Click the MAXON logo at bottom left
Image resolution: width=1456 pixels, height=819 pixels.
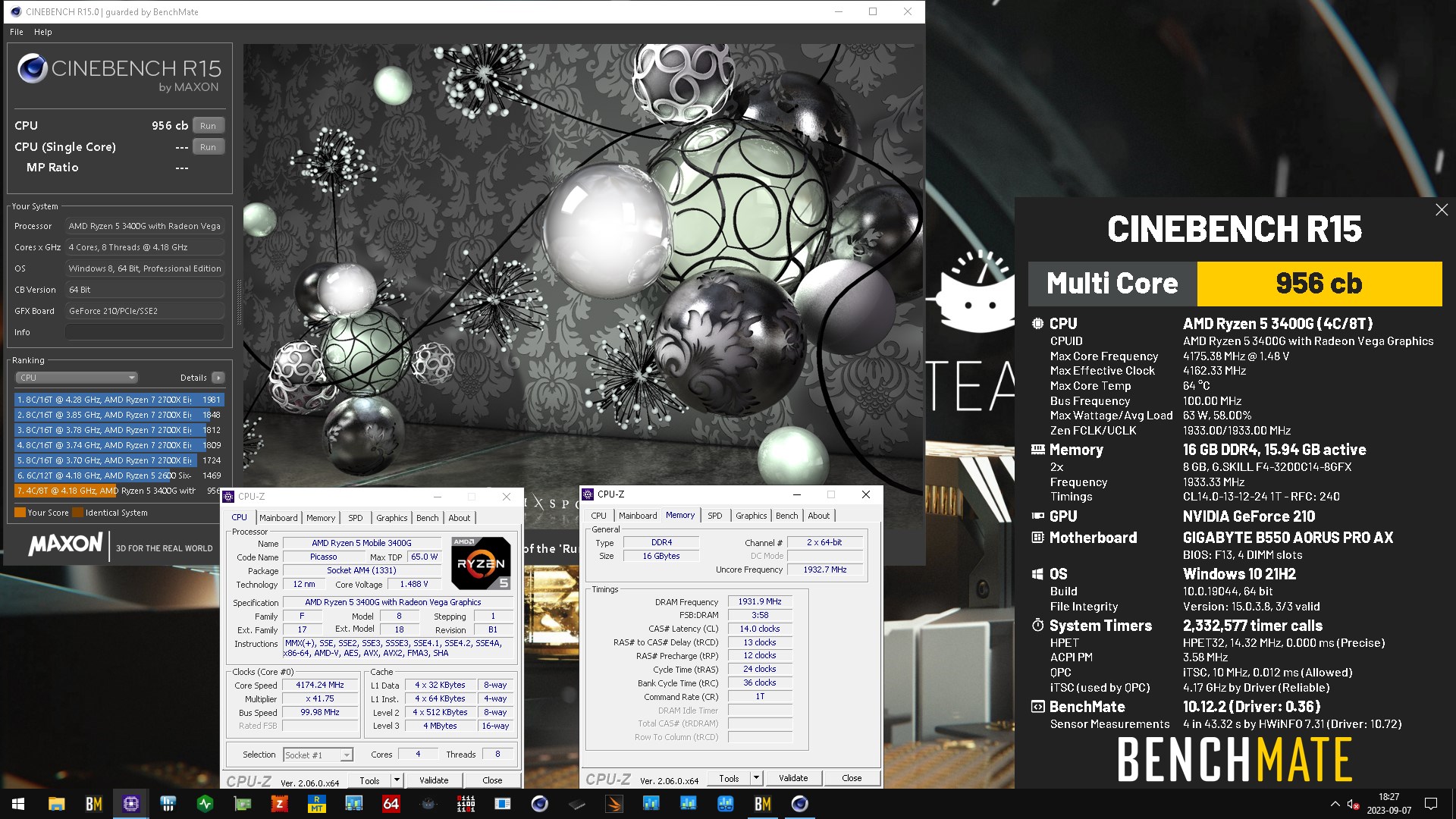coord(65,544)
